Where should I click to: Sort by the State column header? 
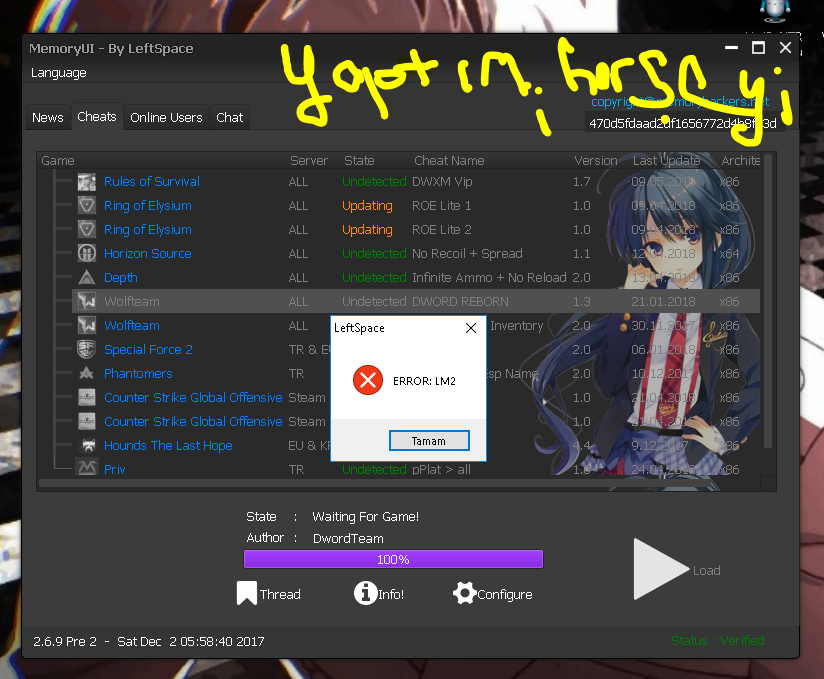tap(359, 161)
